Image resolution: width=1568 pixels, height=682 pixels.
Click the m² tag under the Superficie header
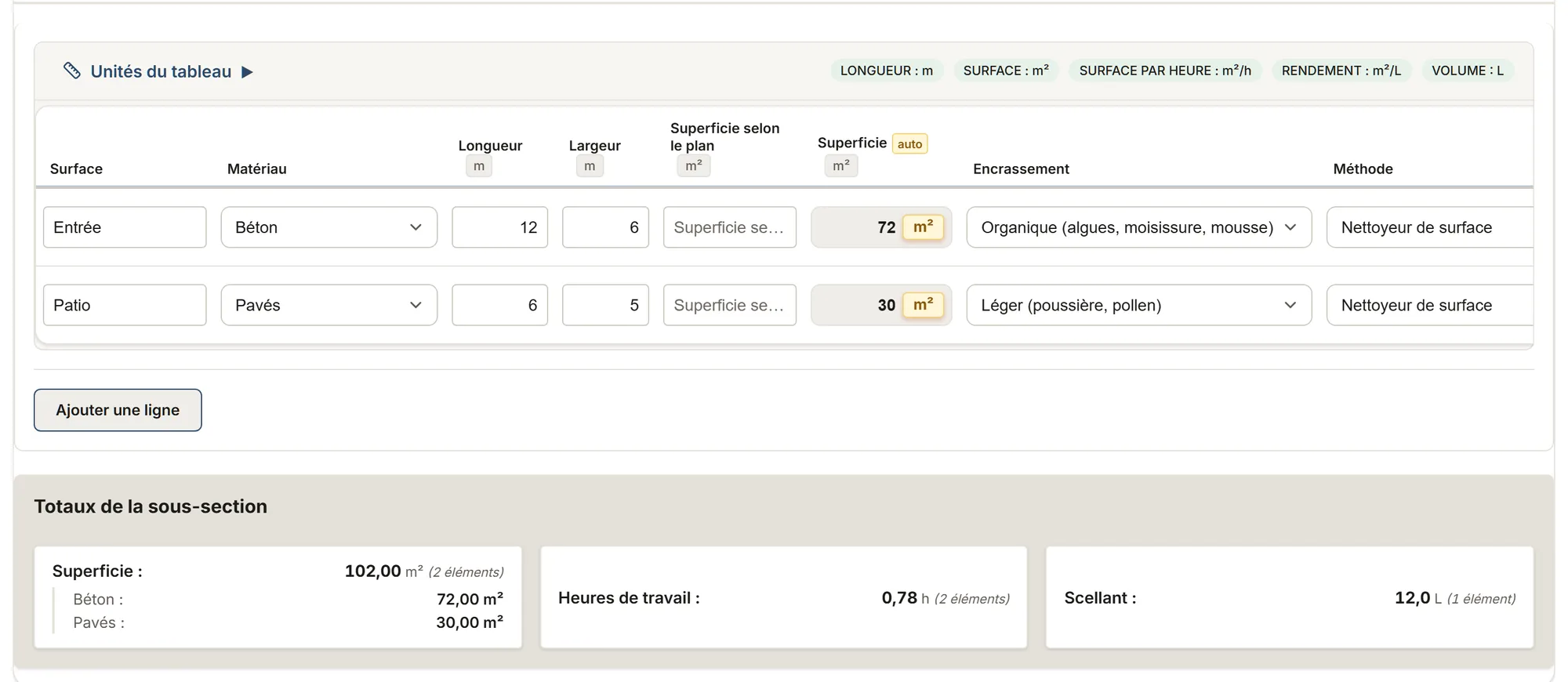click(841, 166)
